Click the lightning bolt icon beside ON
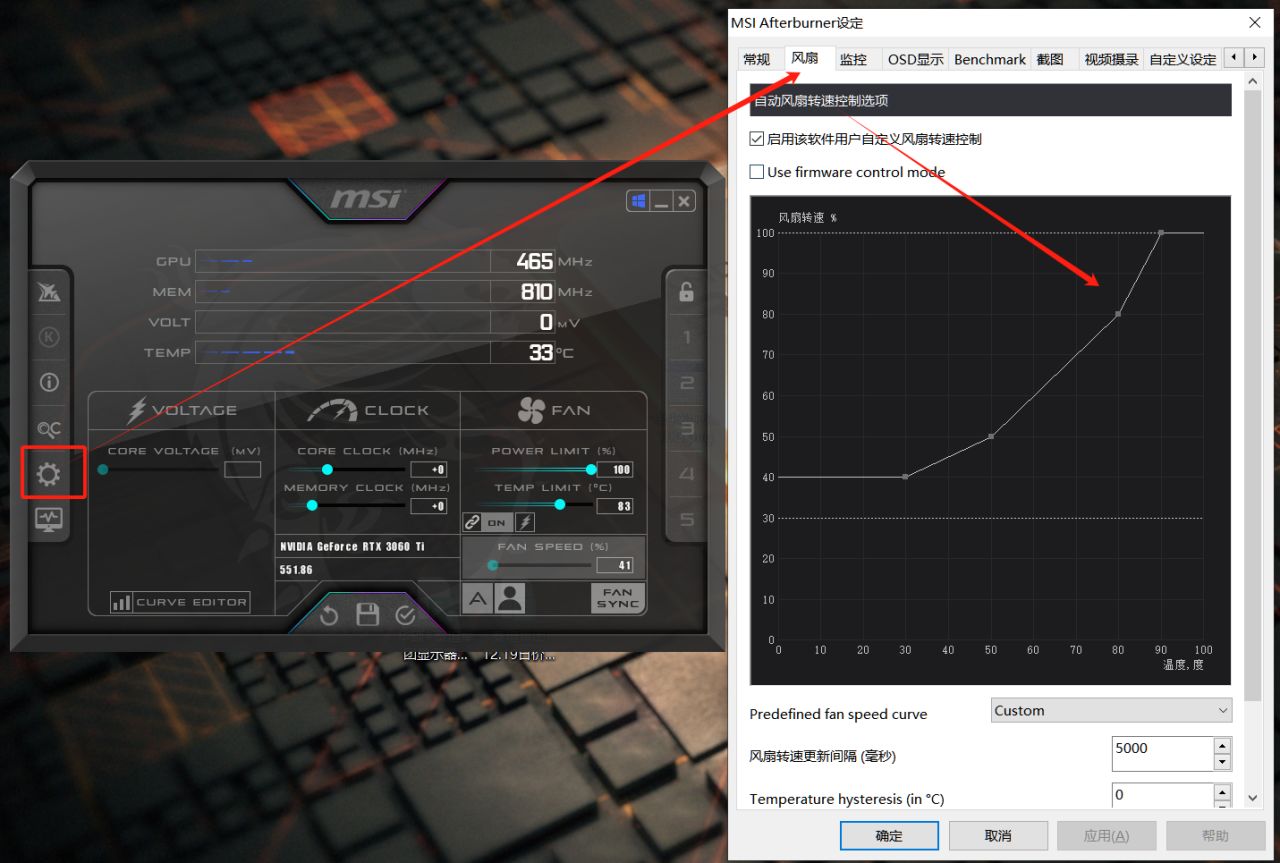Image resolution: width=1280 pixels, height=863 pixels. (524, 522)
